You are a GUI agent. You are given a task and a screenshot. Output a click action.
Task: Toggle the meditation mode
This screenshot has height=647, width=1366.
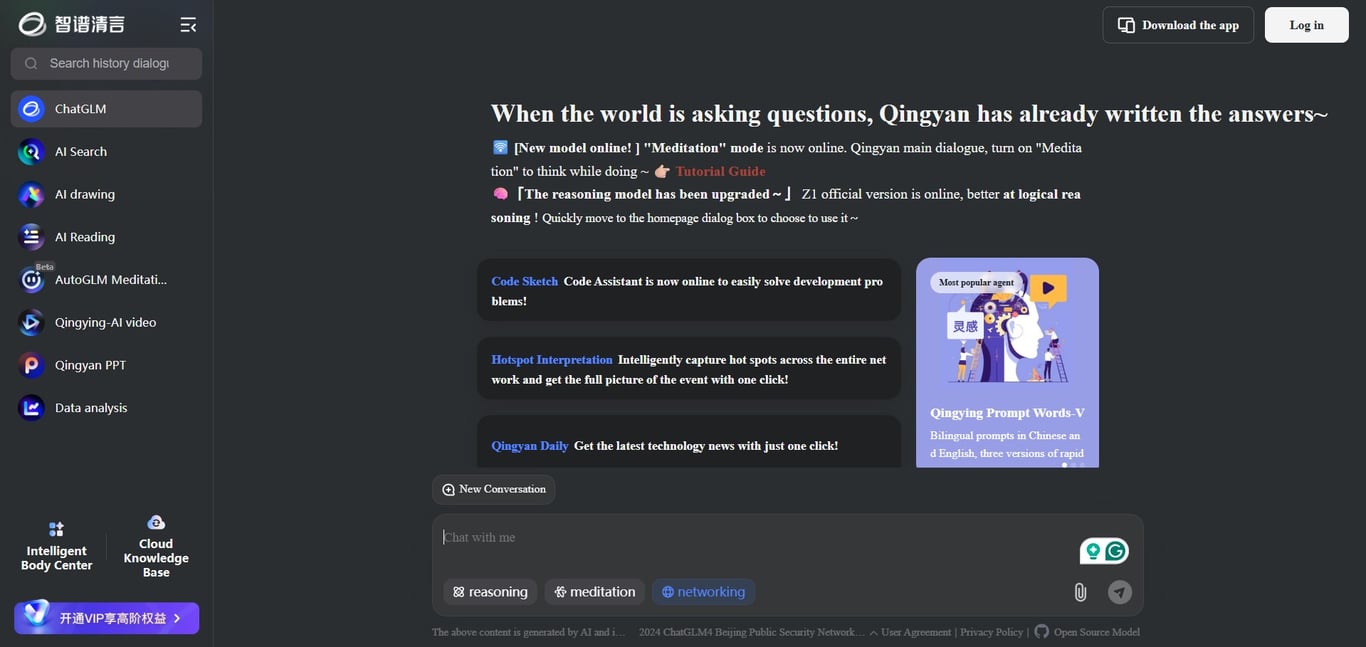(x=595, y=592)
